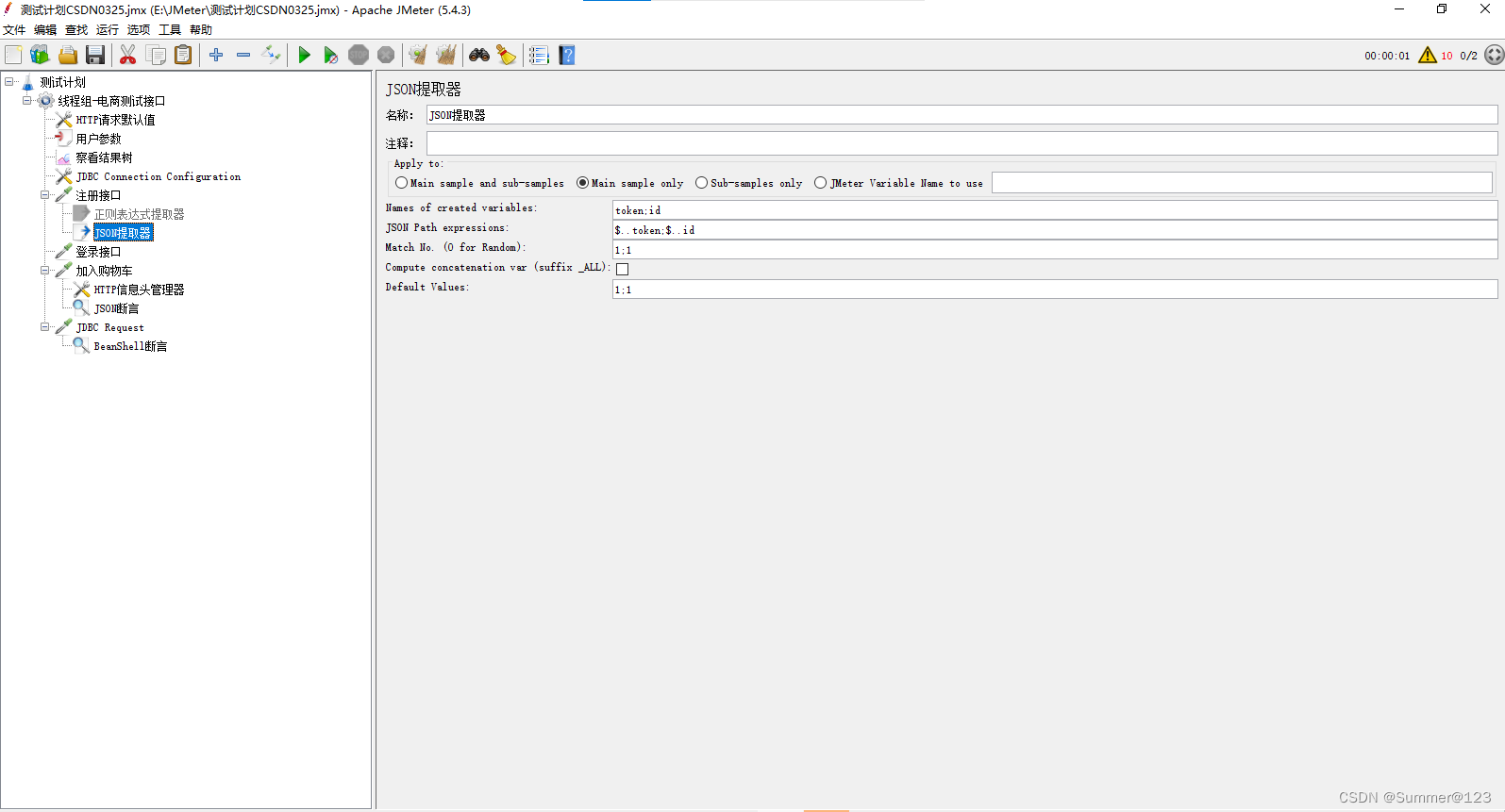The image size is (1505, 812).
Task: Select JMeter Variable Name to use radio
Action: (820, 183)
